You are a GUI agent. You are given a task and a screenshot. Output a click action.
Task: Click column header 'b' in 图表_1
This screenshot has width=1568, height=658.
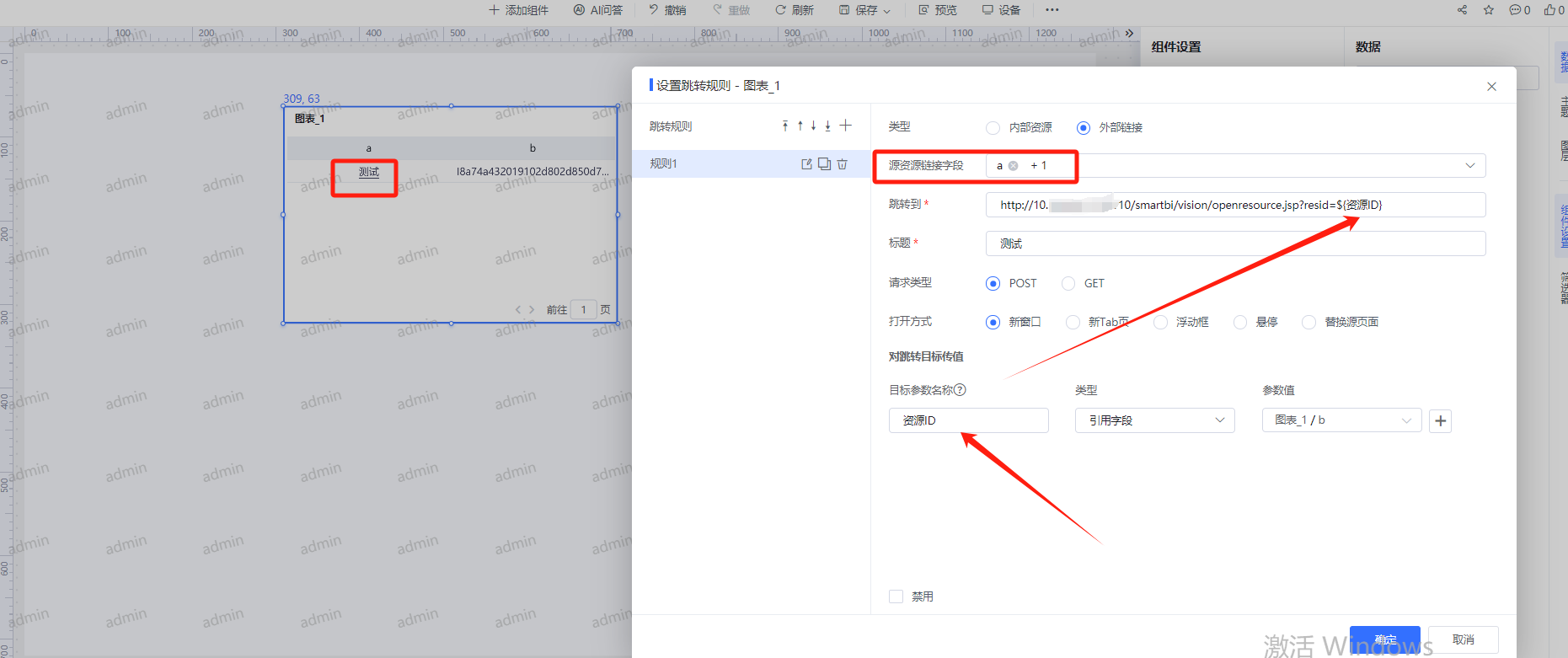(x=532, y=148)
